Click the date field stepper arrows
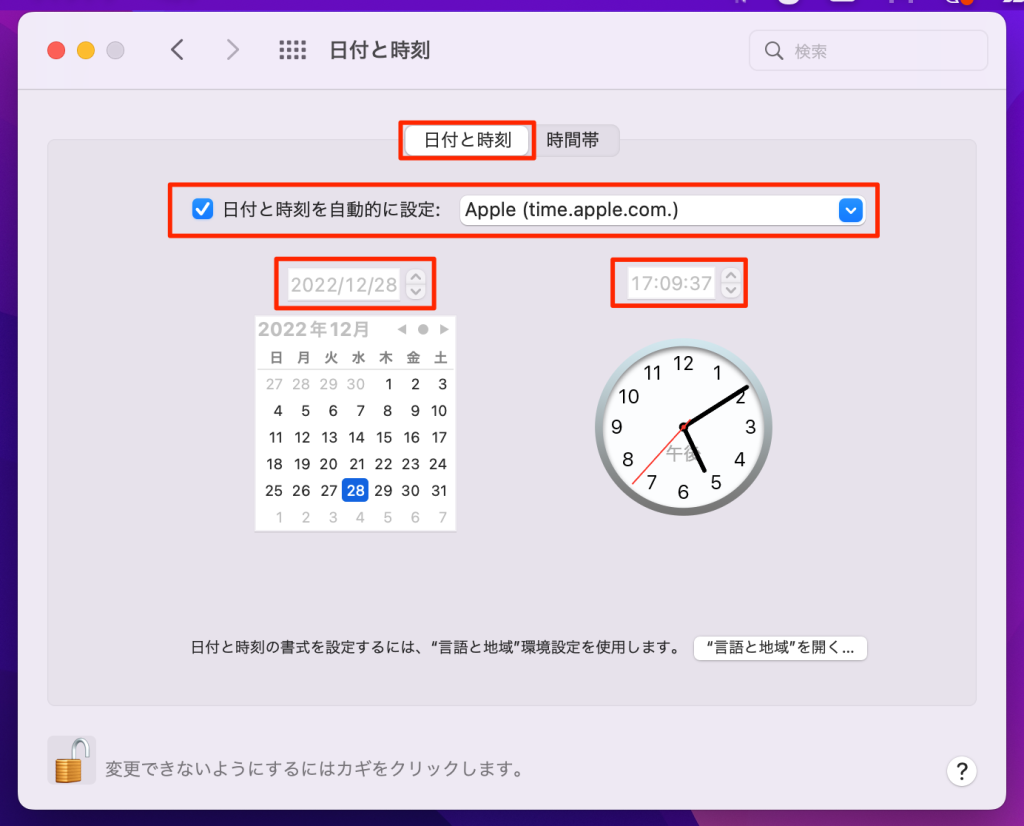Image resolution: width=1024 pixels, height=826 pixels. pos(416,284)
